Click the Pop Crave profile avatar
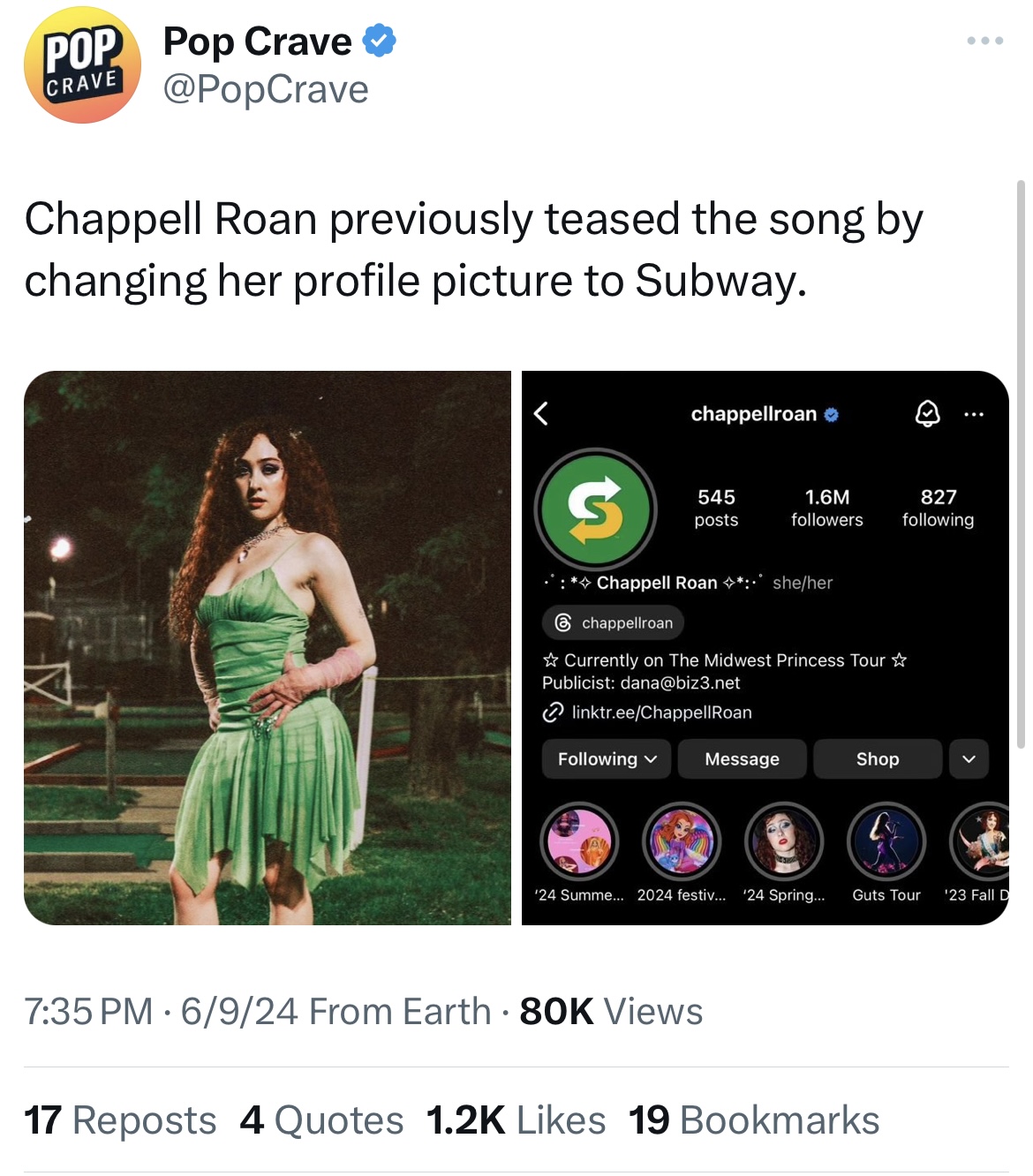 coord(82,65)
